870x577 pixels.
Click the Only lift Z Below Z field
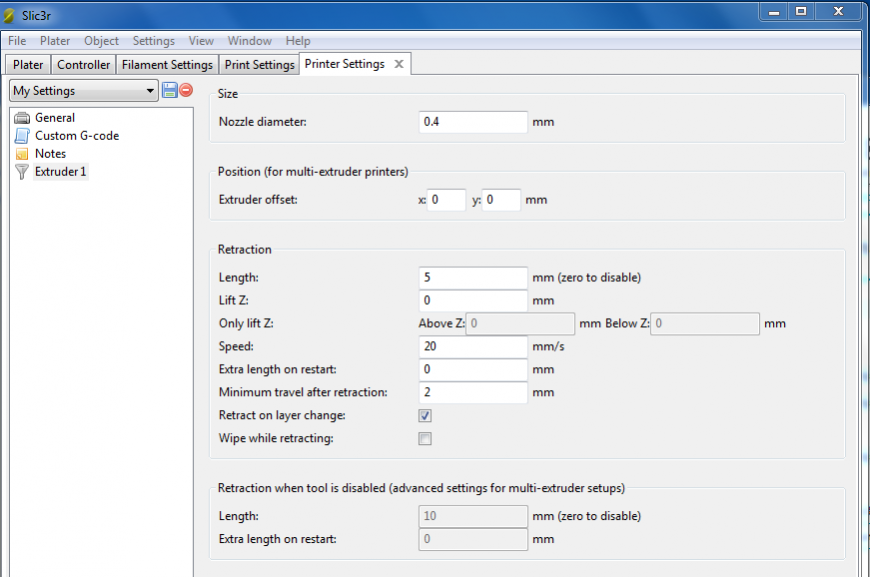(705, 323)
